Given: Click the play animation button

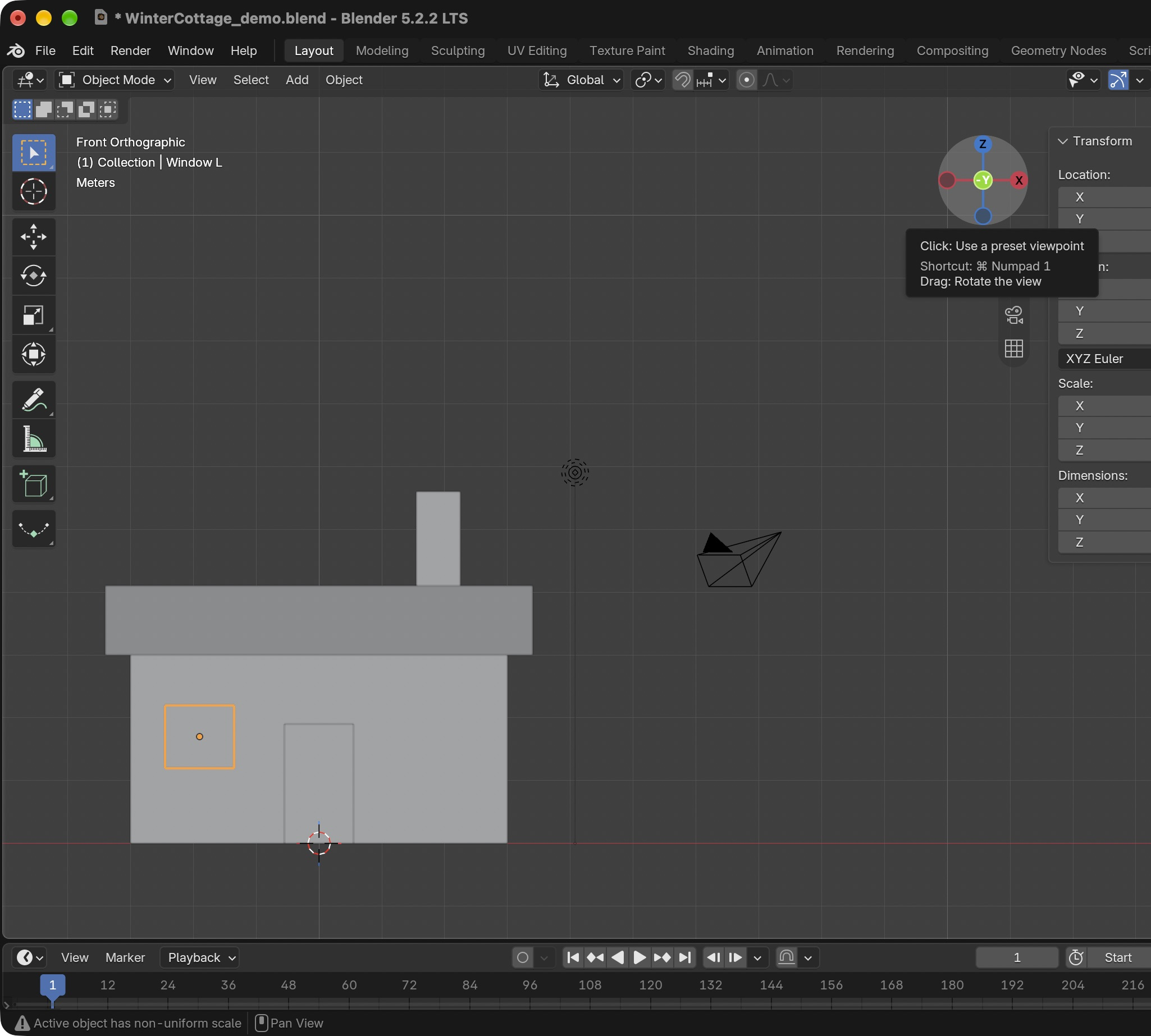Looking at the screenshot, I should (640, 957).
